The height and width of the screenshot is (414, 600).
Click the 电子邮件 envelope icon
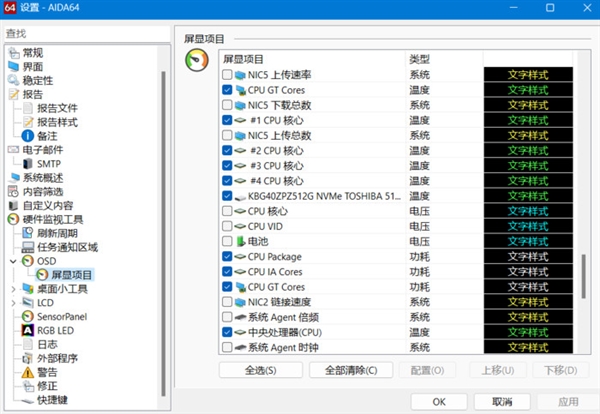(x=14, y=150)
